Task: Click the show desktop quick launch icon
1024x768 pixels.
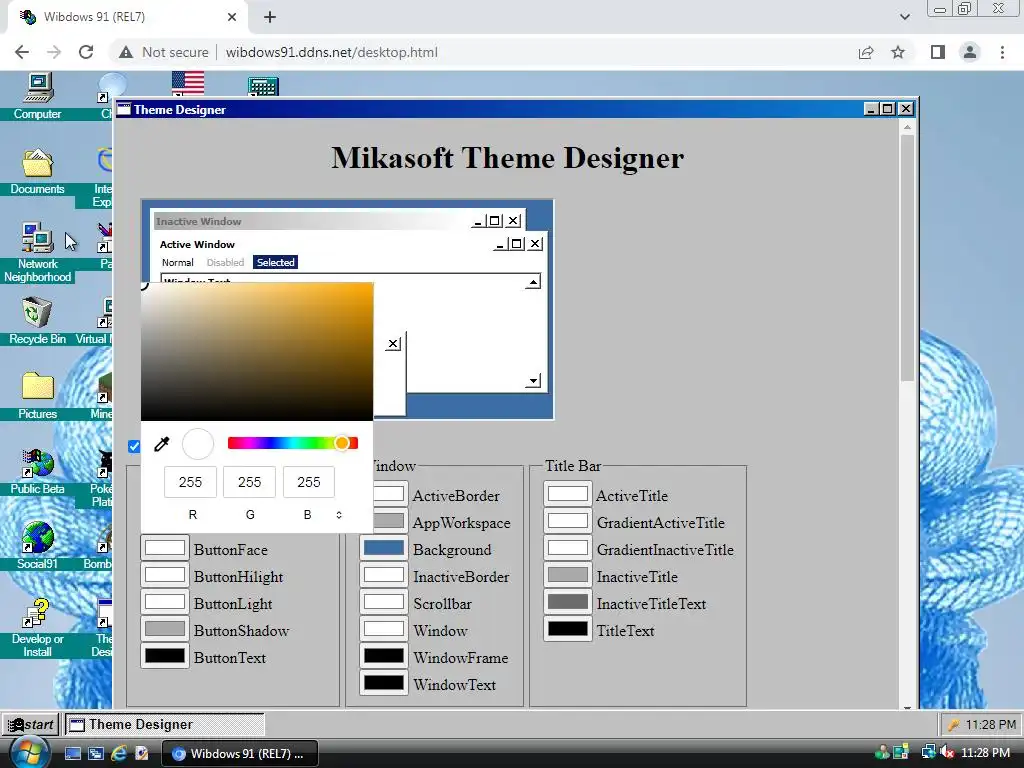Action: click(72, 753)
